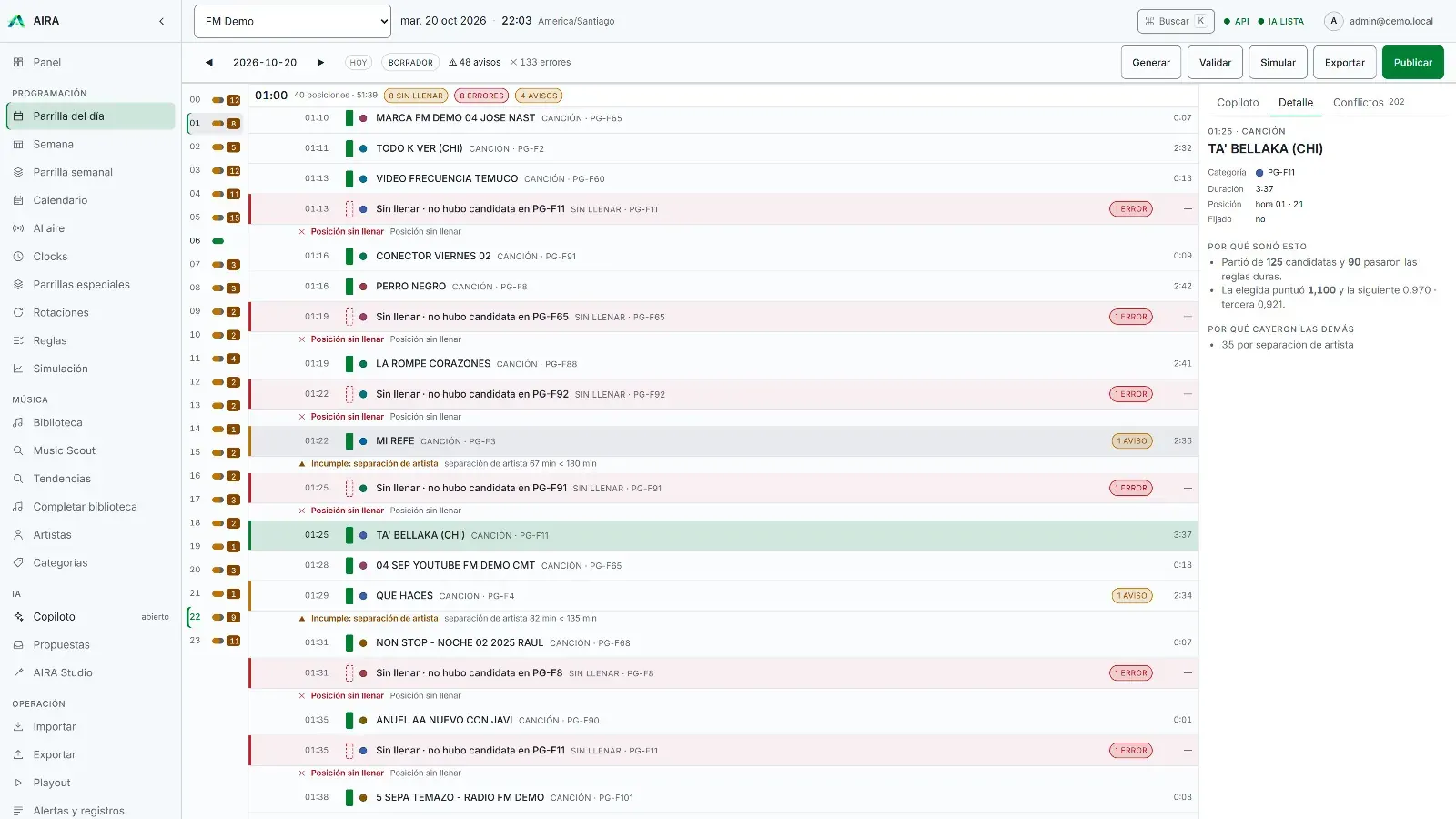
Task: Jump to today with the HOY button
Action: click(359, 63)
